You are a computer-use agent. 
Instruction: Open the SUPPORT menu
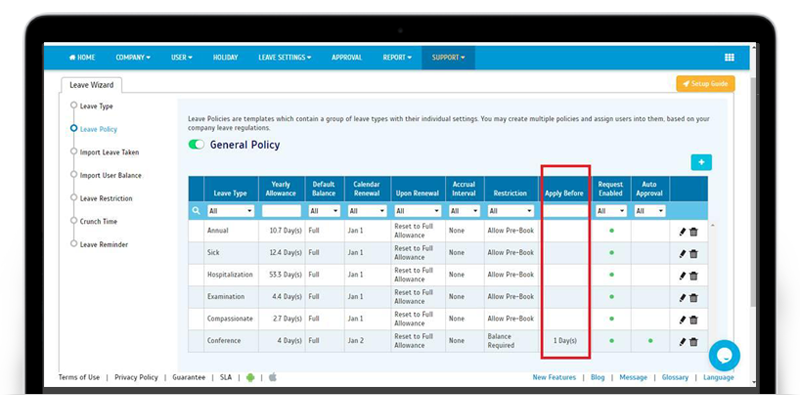[448, 58]
